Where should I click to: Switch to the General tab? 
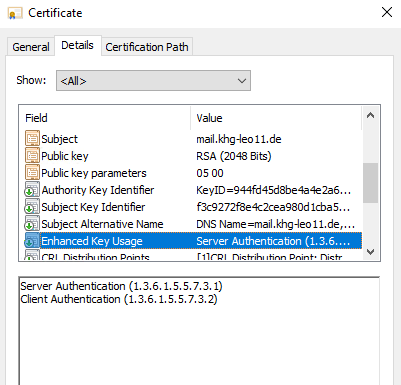click(31, 47)
